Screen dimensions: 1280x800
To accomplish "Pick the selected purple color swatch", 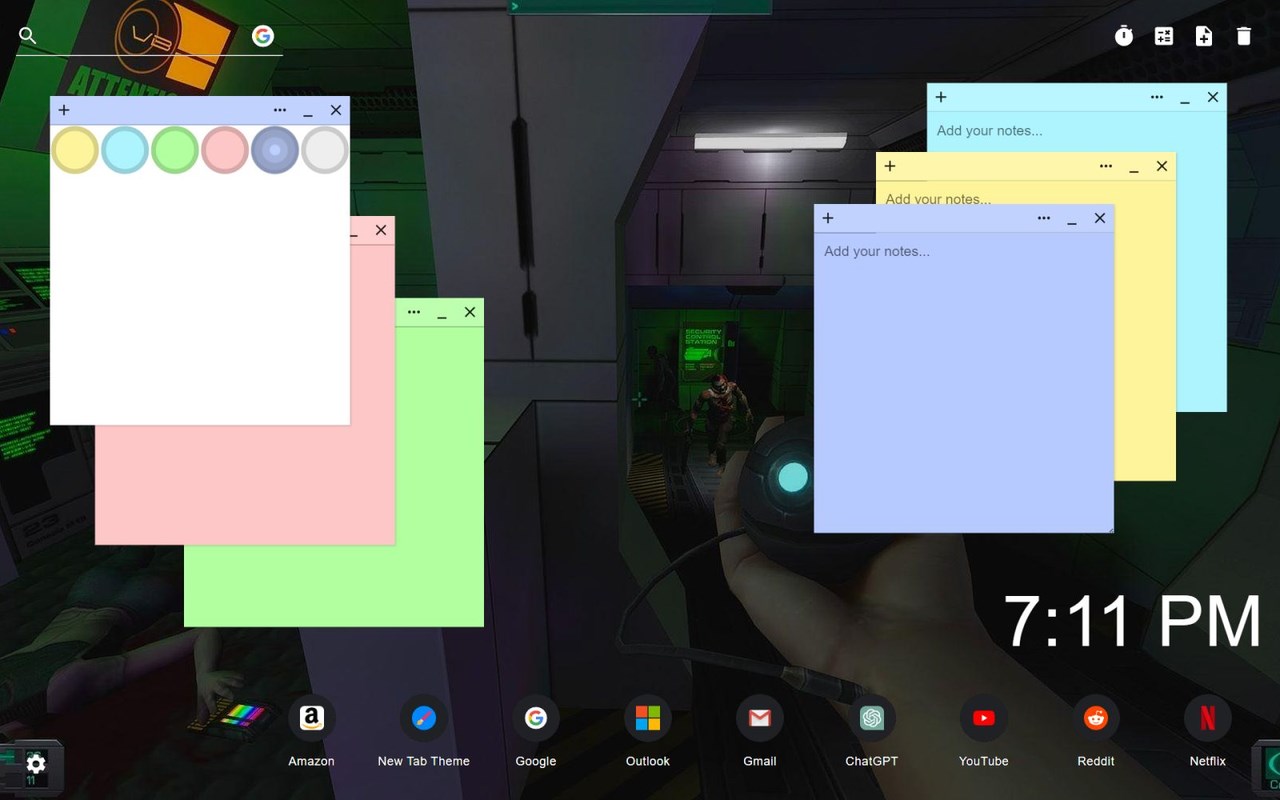I will 275,150.
